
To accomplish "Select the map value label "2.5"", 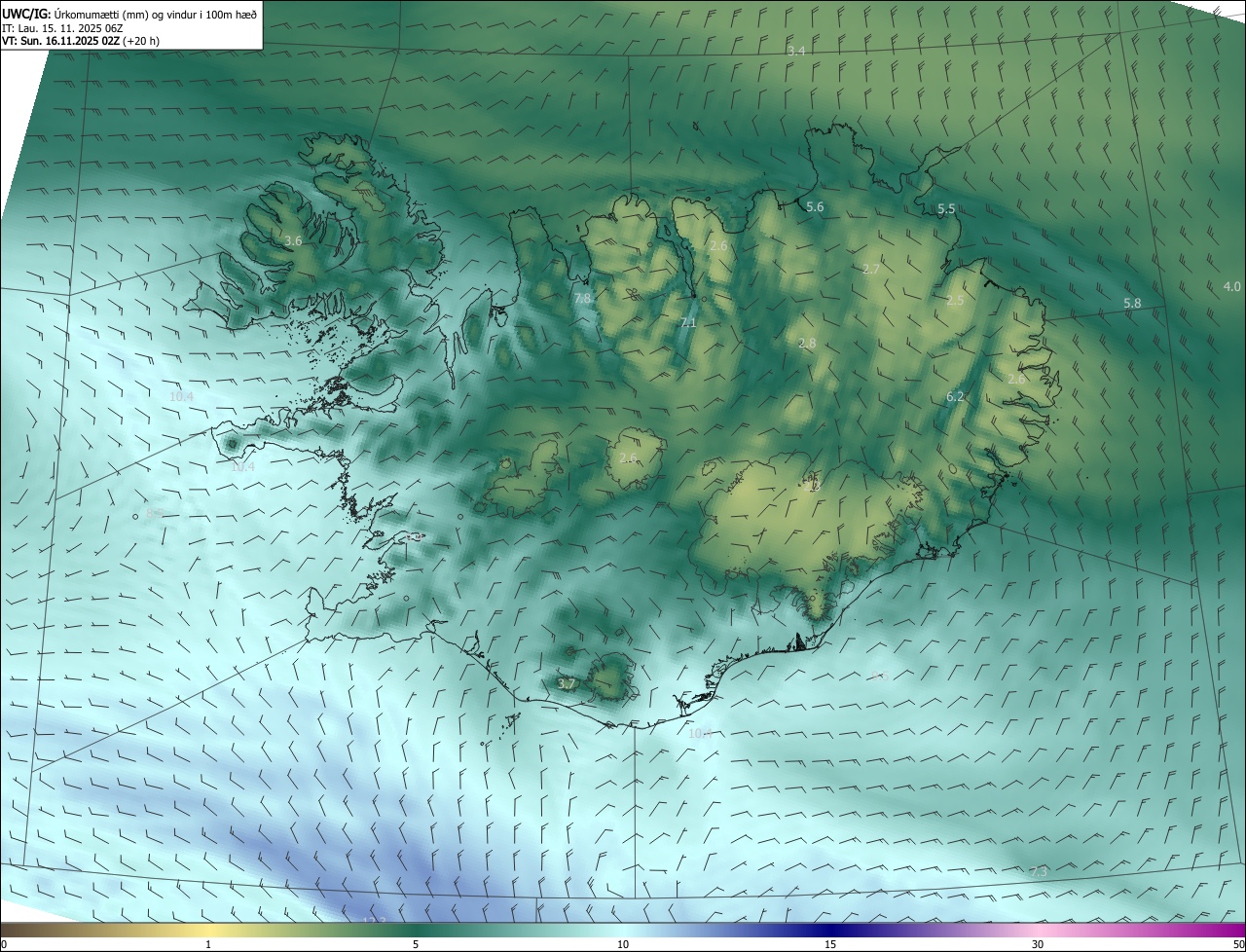I will coord(955,301).
